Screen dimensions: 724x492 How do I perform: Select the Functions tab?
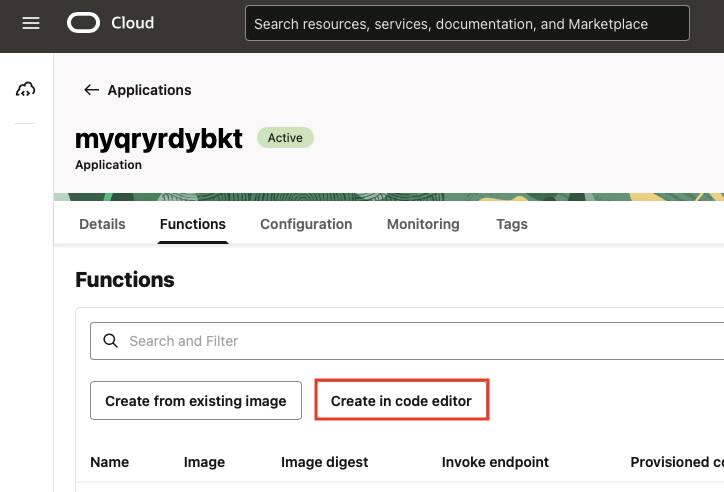tap(193, 224)
